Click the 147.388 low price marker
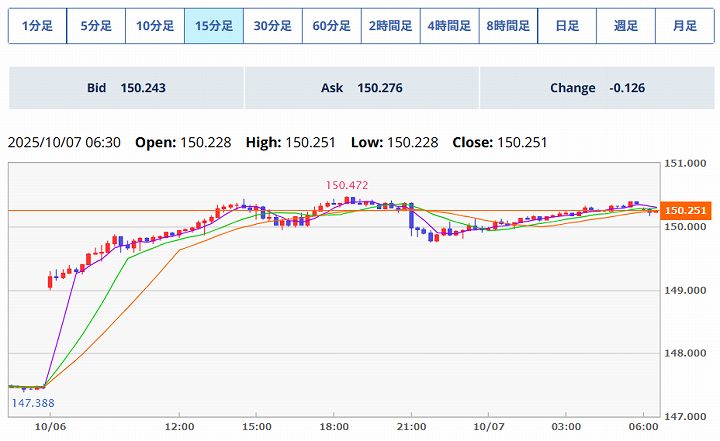720x441 pixels. coord(32,402)
